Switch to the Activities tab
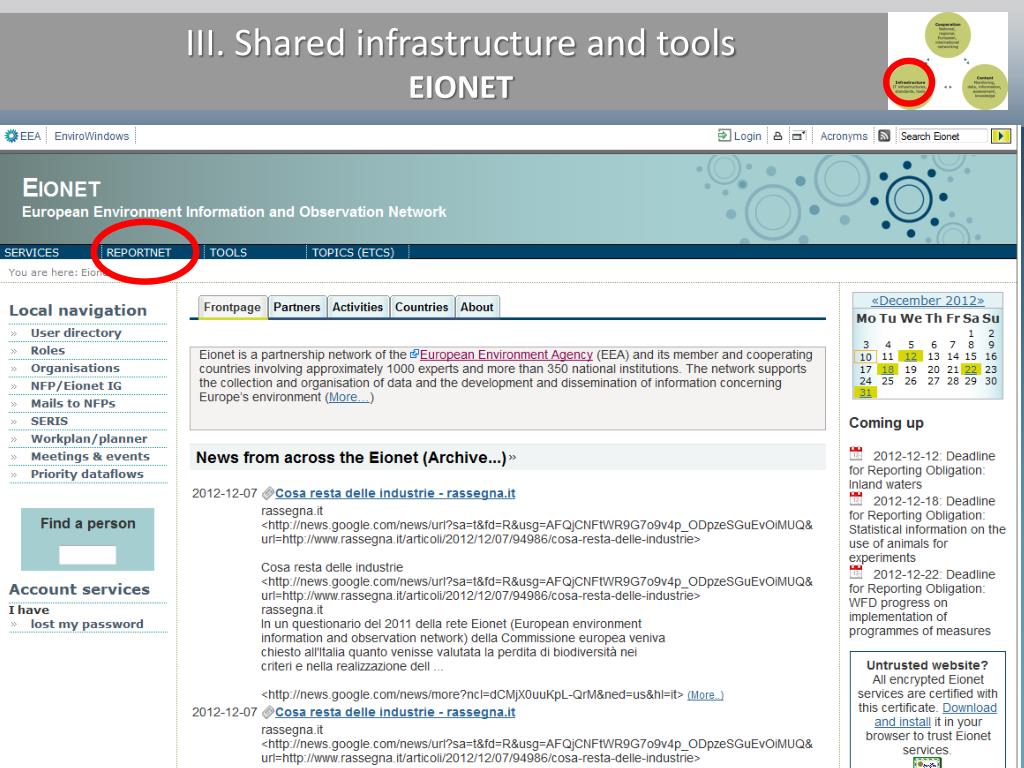 (357, 307)
